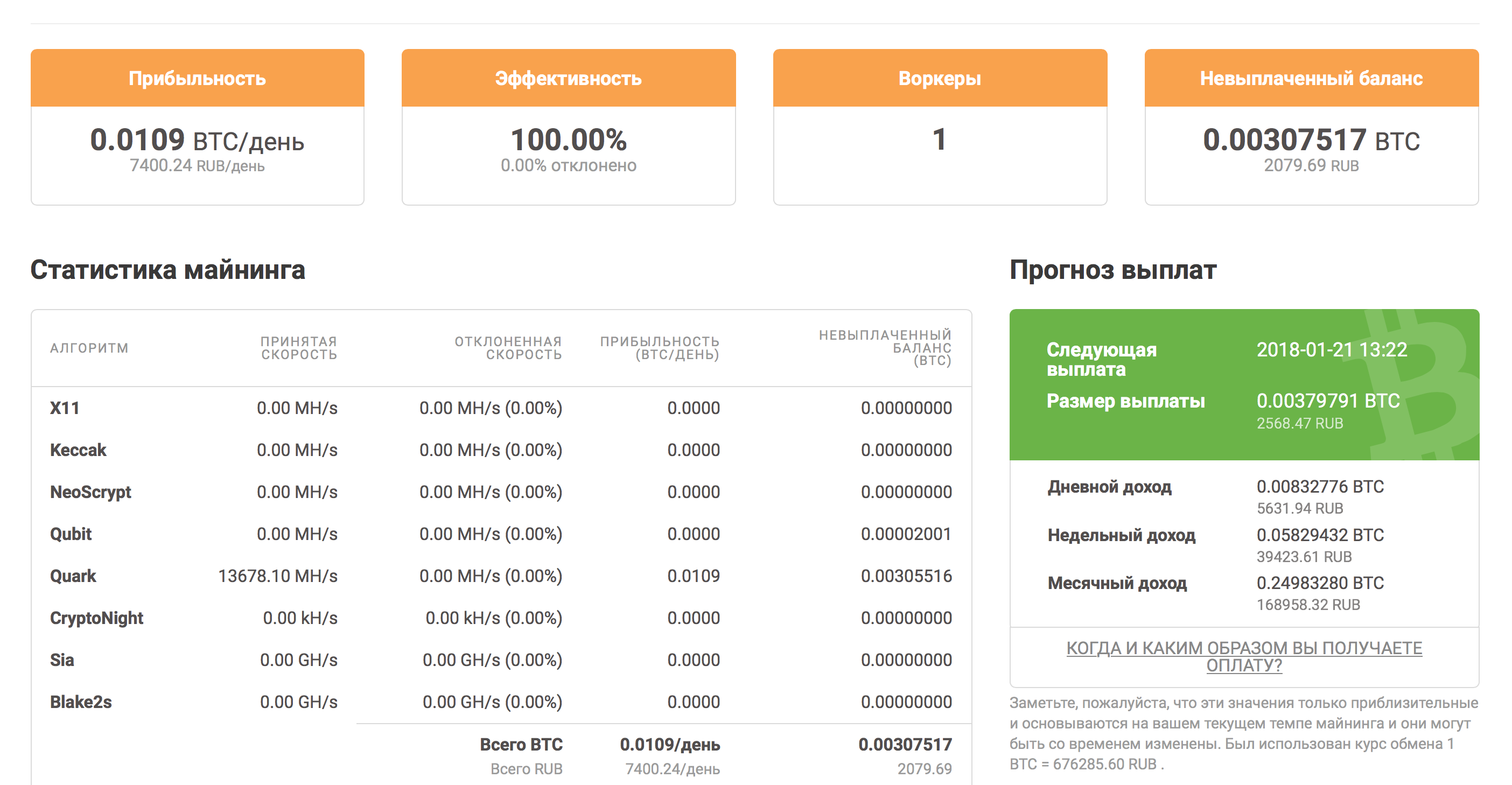
Task: Click the Всего RUB total label
Action: click(527, 769)
